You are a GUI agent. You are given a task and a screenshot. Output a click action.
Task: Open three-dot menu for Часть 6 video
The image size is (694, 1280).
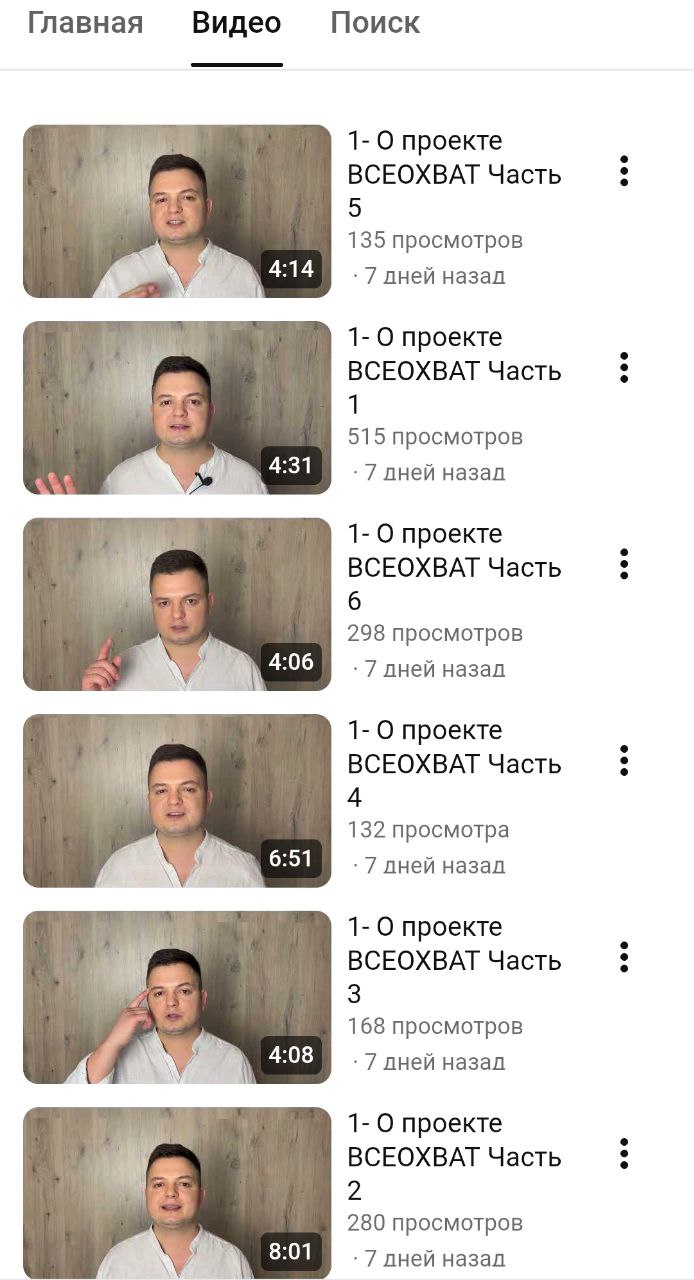coord(624,564)
